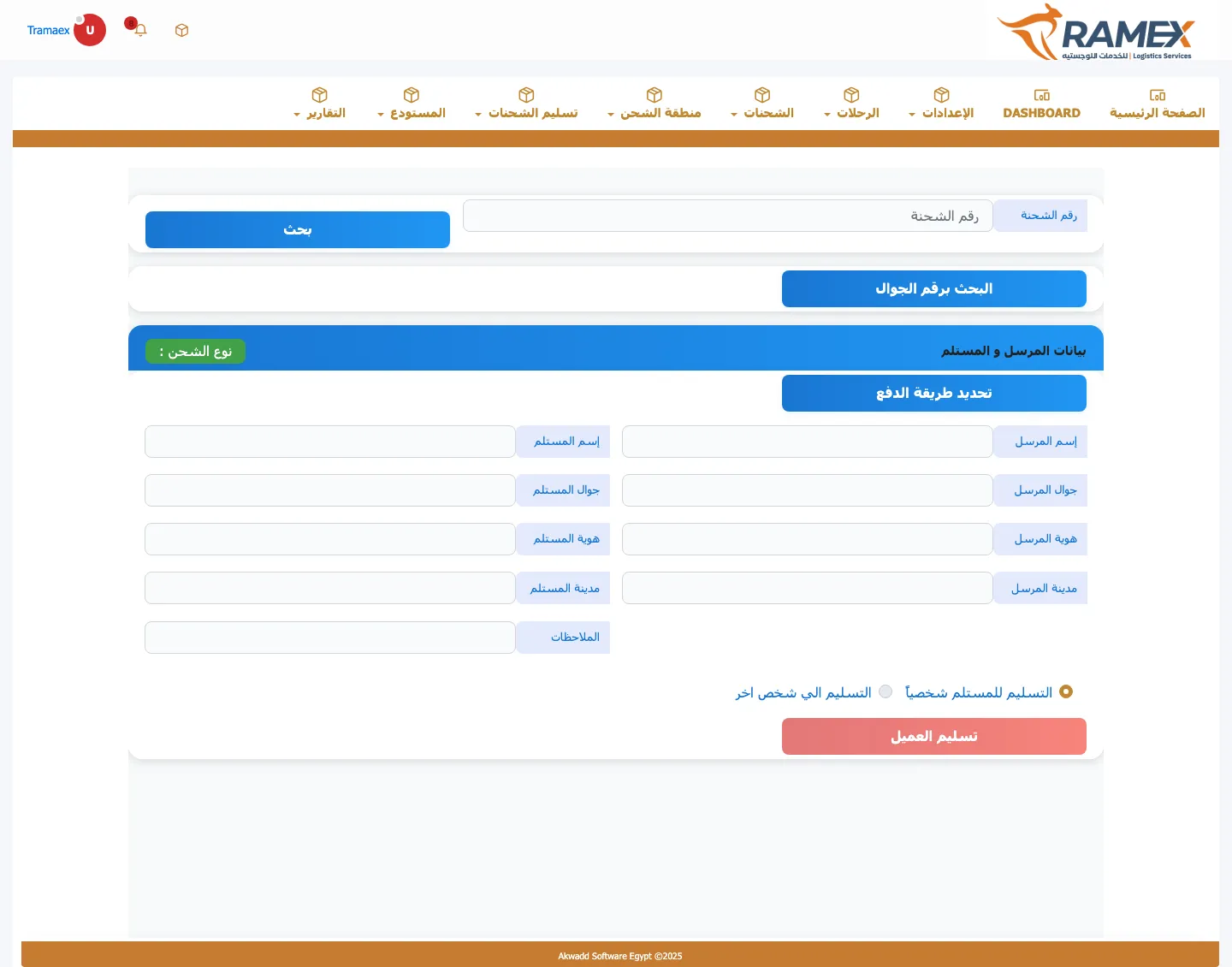The width and height of the screenshot is (1232, 967).
Task: Click the box icon above التقارير
Action: pyautogui.click(x=320, y=94)
